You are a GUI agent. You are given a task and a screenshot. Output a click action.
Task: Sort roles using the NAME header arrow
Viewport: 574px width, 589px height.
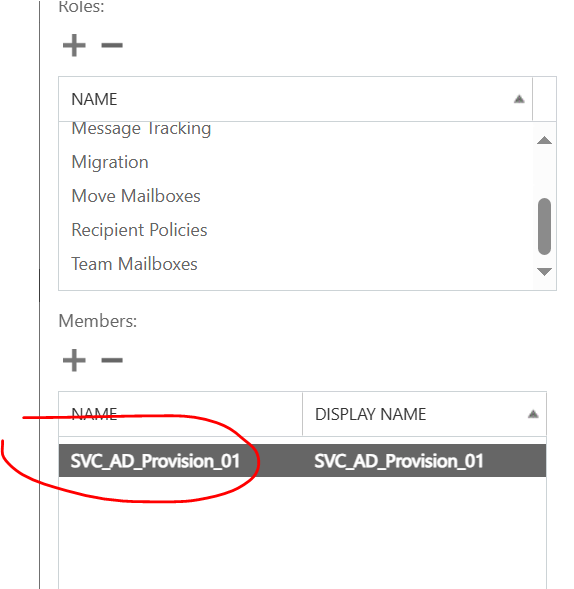519,99
